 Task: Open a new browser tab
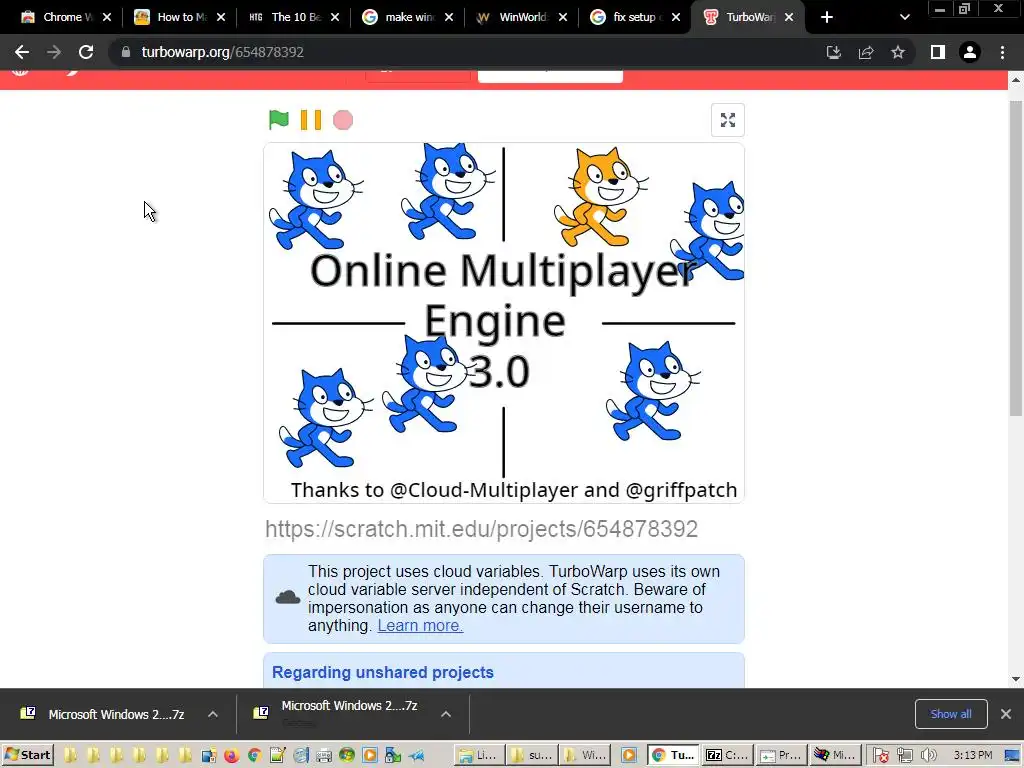tap(827, 17)
